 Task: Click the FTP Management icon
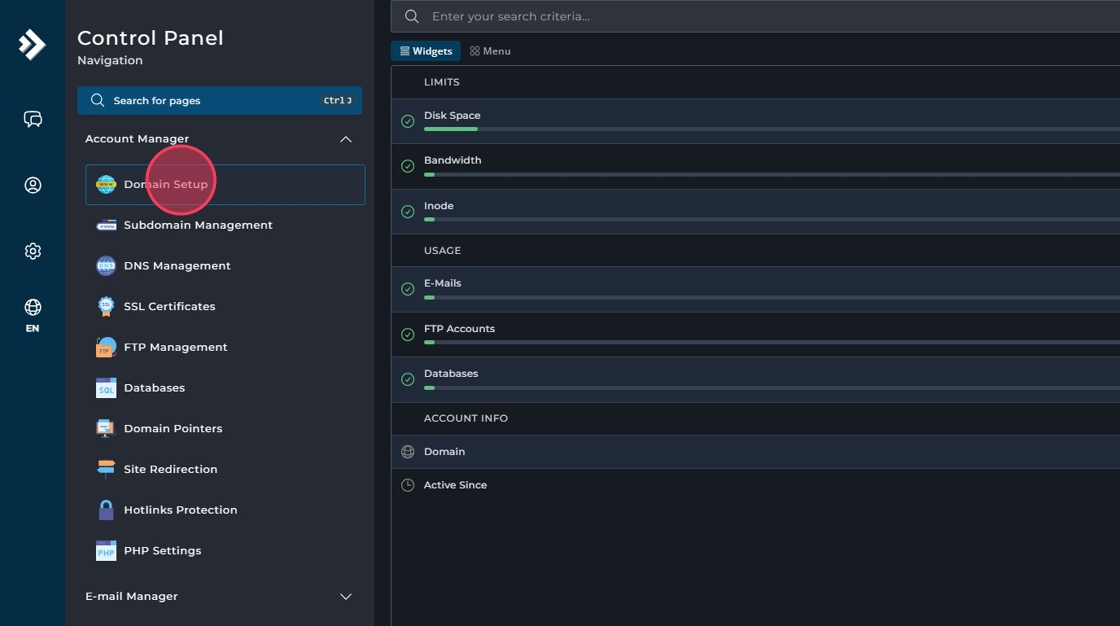point(106,347)
